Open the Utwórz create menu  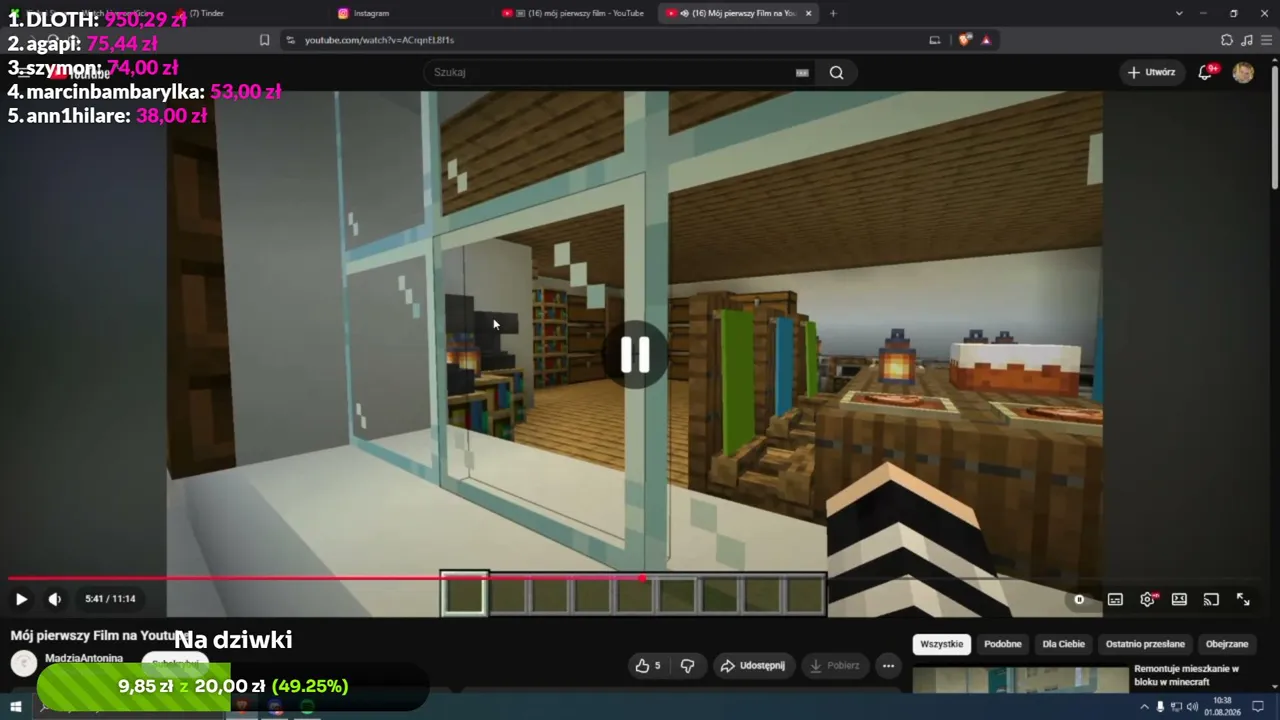[x=1151, y=72]
